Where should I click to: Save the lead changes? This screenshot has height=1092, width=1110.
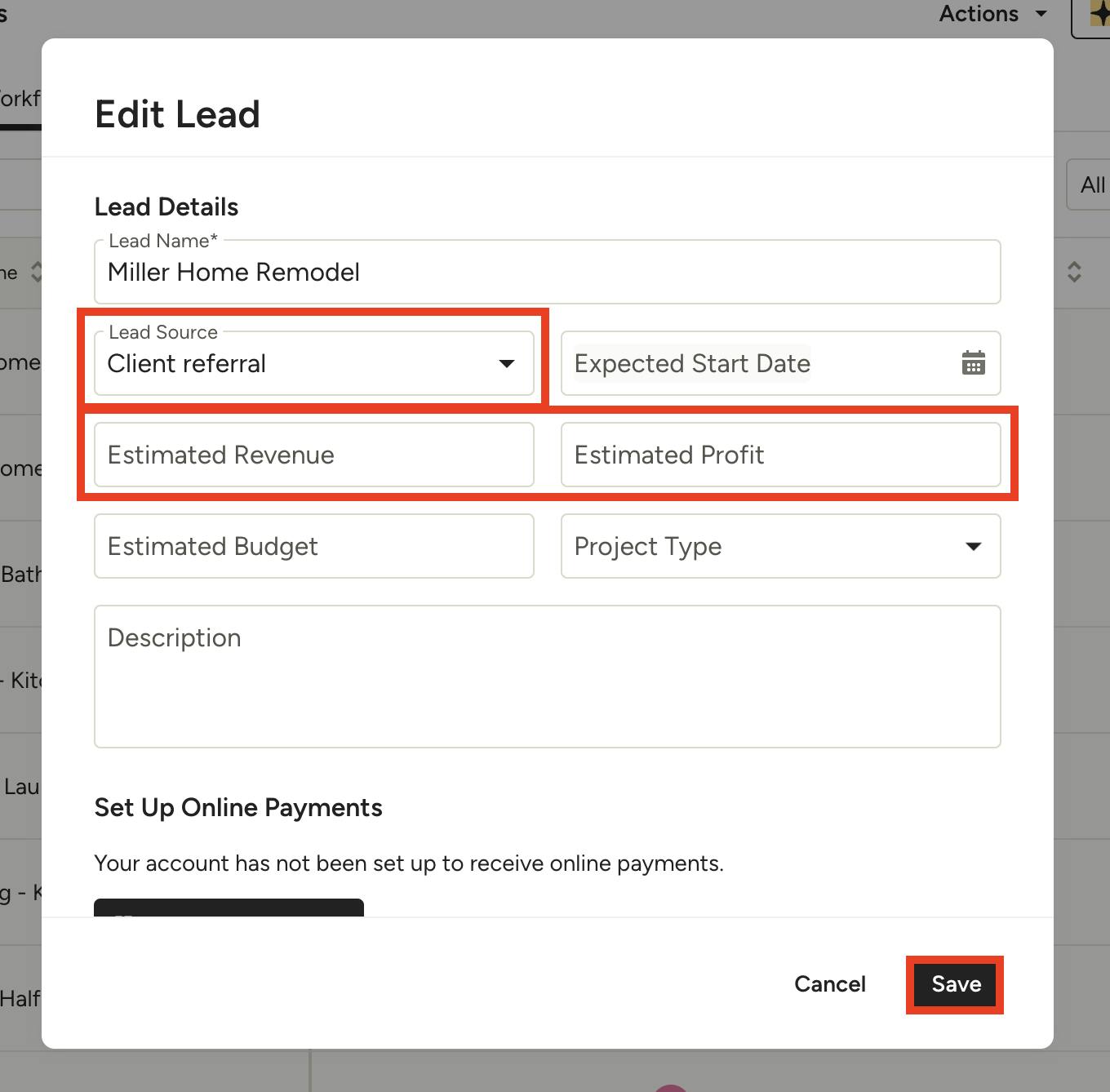[x=956, y=984]
